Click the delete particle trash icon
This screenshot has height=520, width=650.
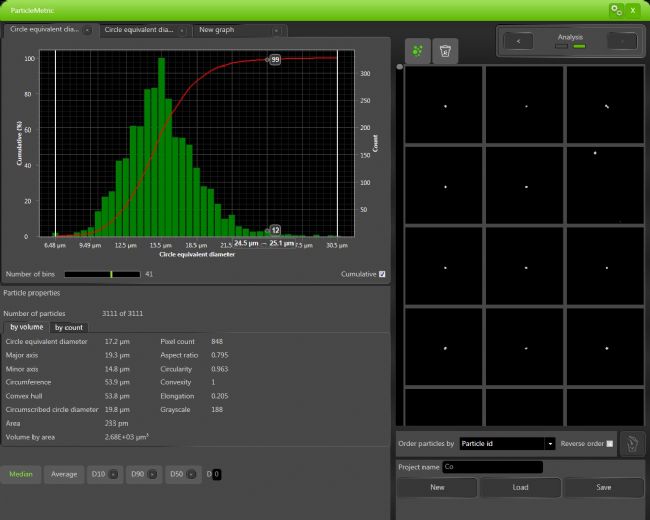click(445, 50)
